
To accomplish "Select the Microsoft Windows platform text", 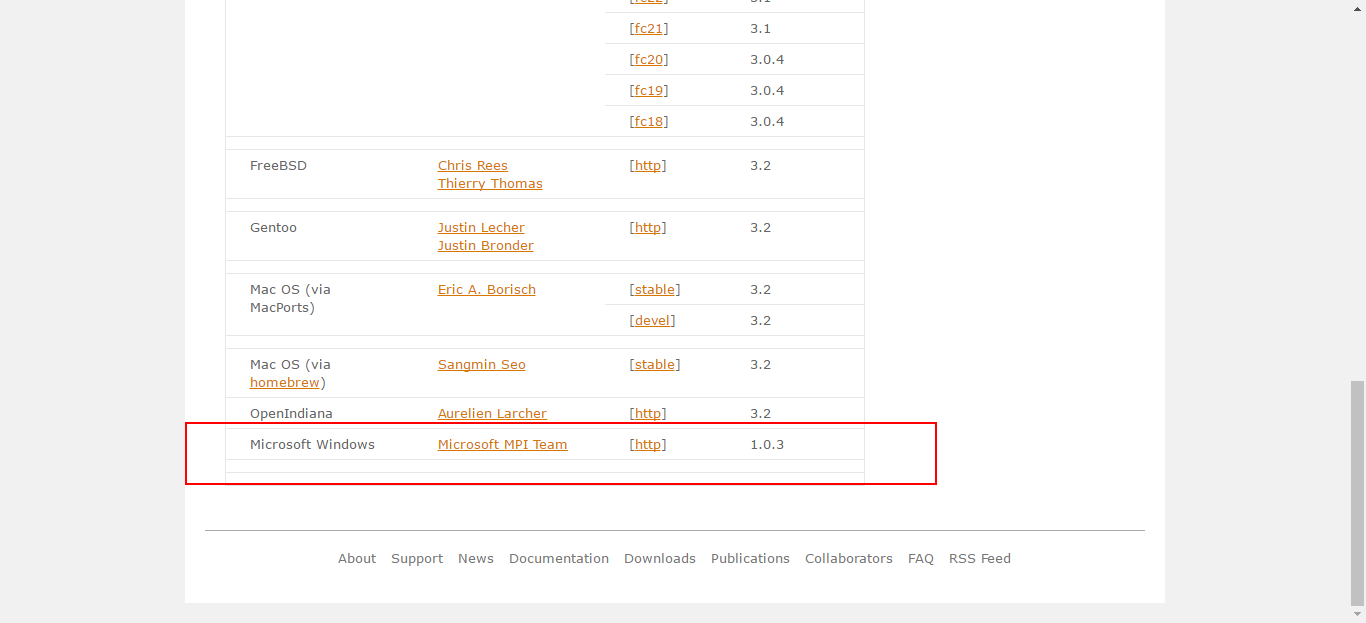I will pyautogui.click(x=312, y=444).
